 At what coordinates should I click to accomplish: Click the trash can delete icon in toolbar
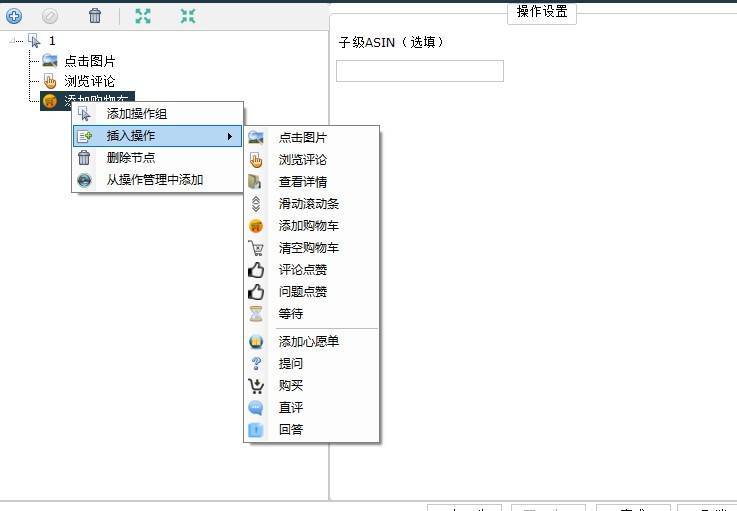(x=95, y=16)
